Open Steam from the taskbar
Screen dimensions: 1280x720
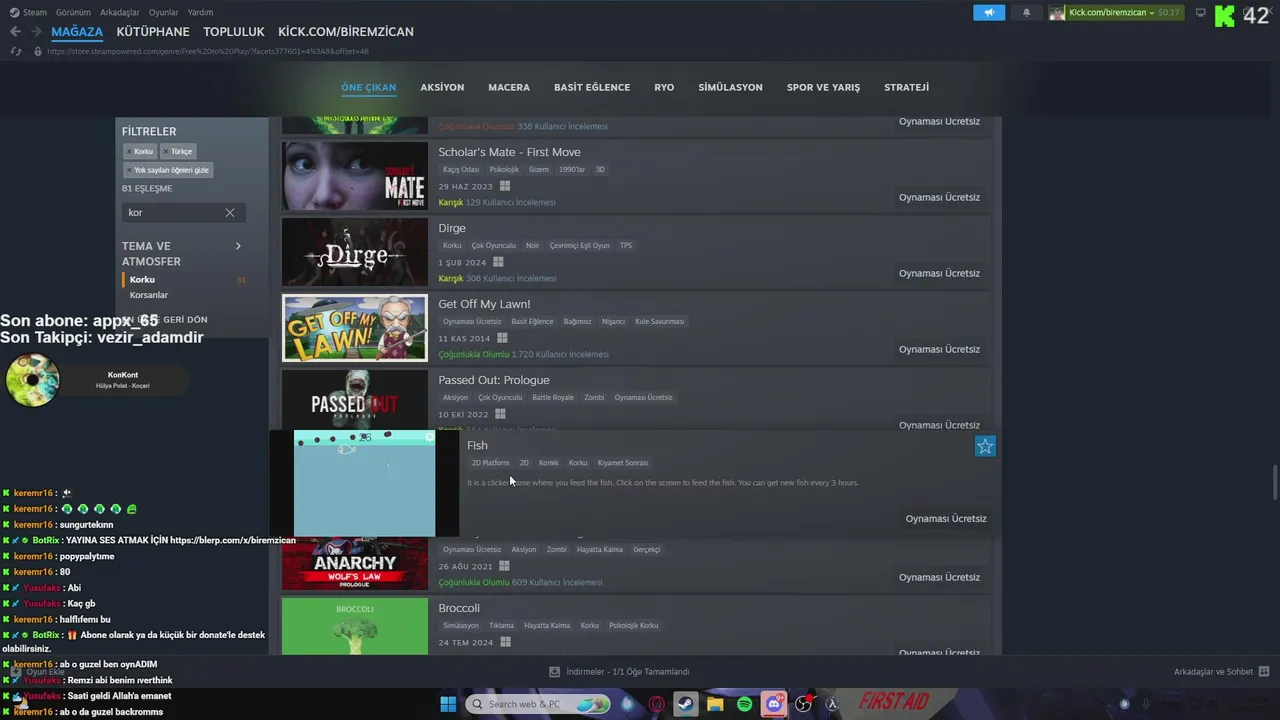pyautogui.click(x=686, y=704)
